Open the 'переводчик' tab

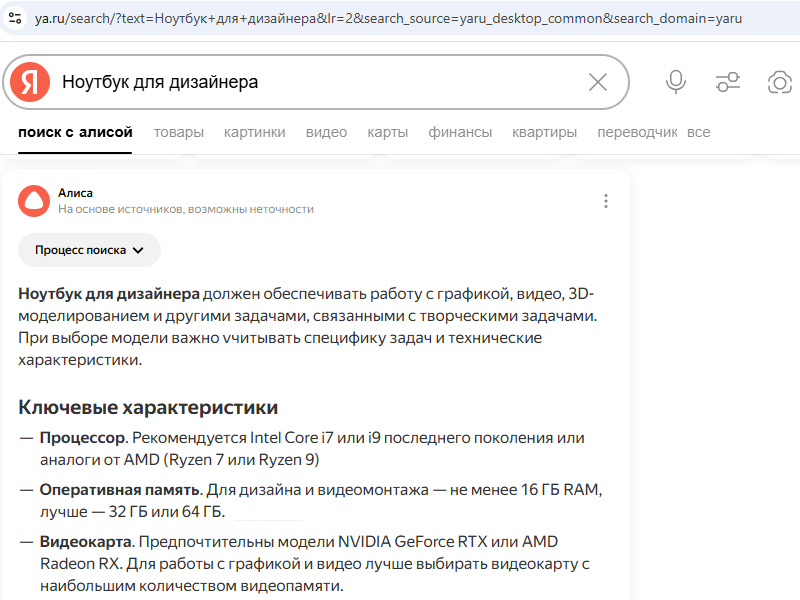click(637, 132)
